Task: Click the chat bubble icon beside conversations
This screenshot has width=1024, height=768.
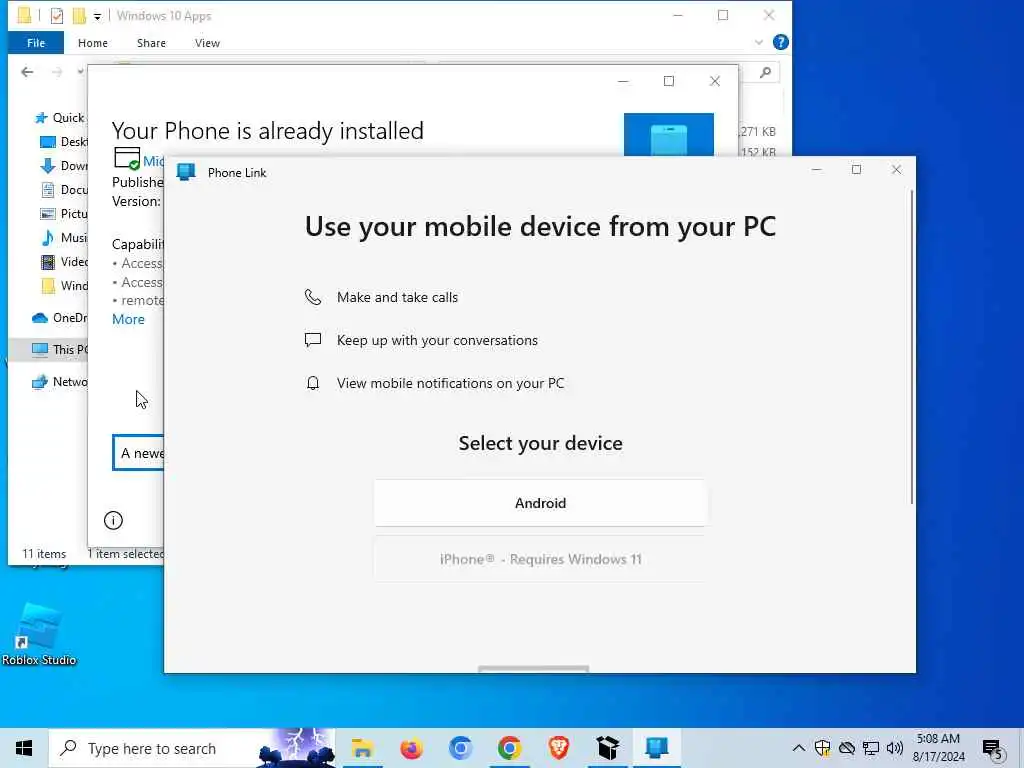Action: click(313, 340)
